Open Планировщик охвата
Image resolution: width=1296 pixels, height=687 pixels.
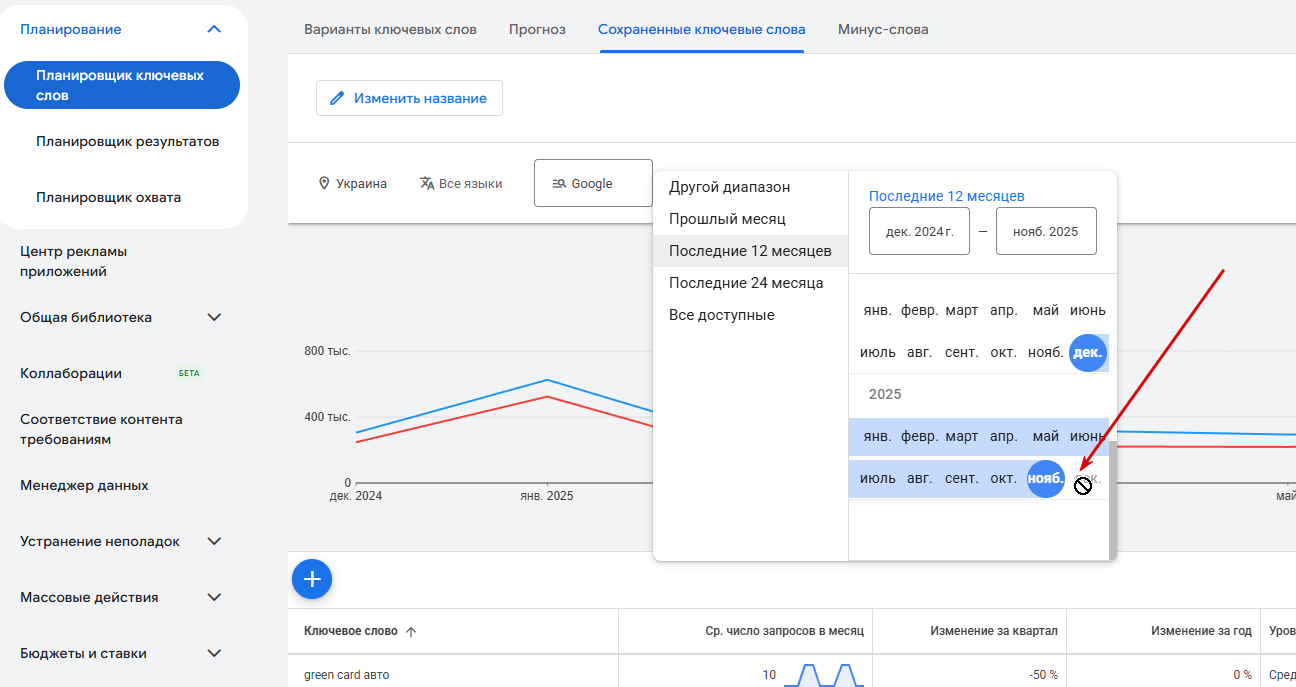tap(108, 197)
